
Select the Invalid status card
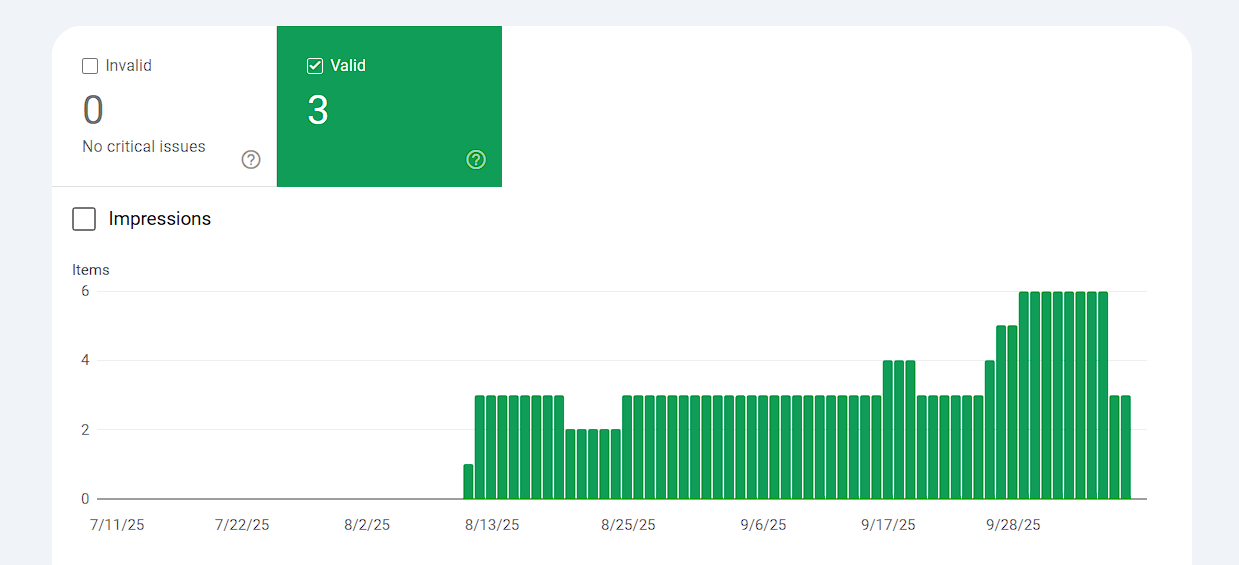click(x=164, y=106)
